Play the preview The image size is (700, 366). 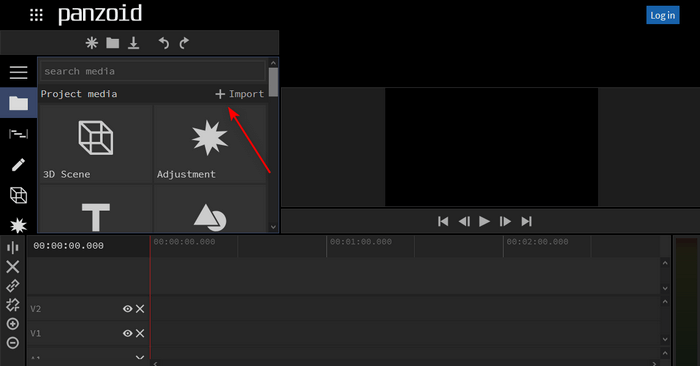[484, 221]
